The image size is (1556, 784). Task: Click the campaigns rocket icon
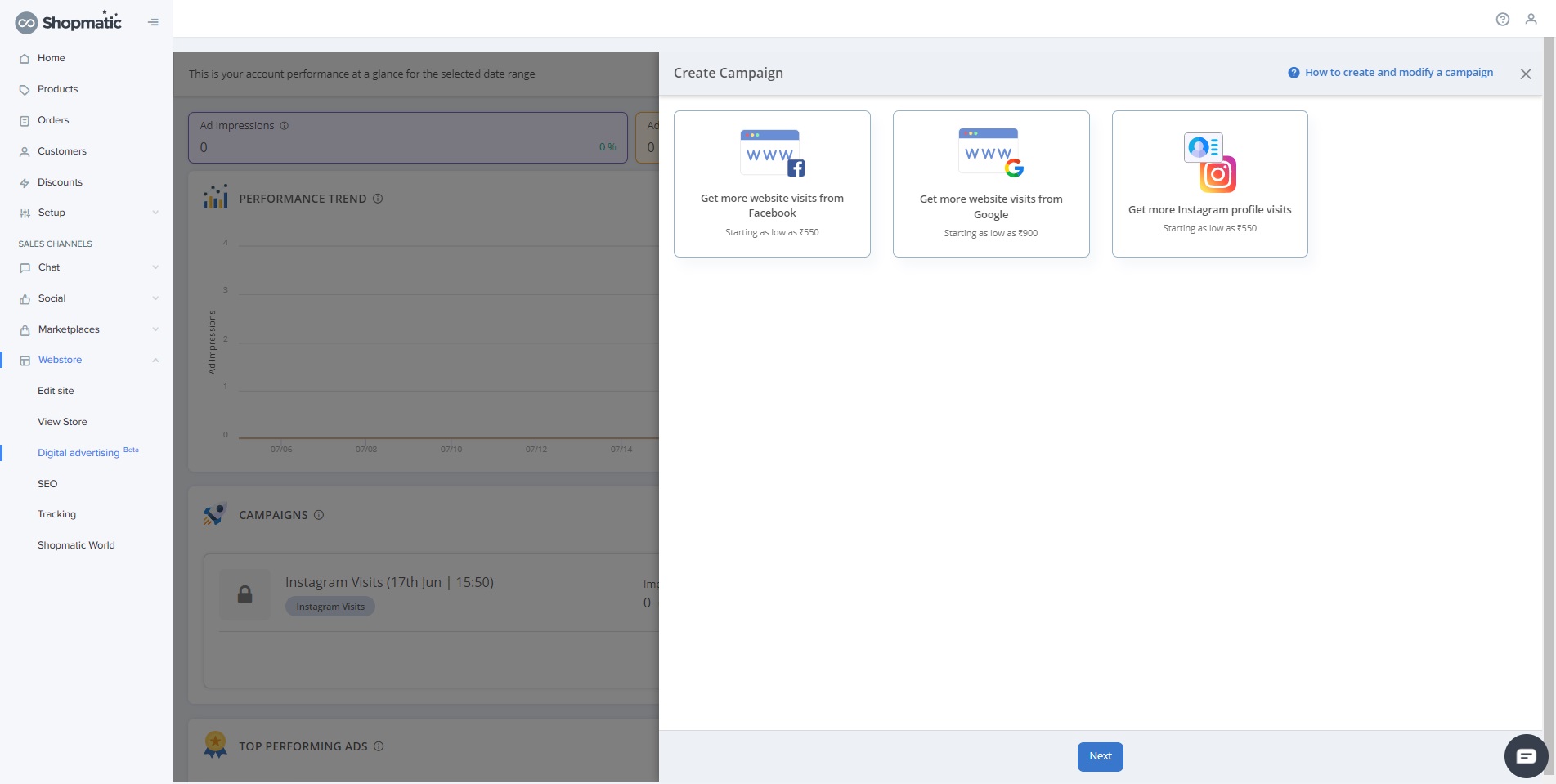coord(215,514)
